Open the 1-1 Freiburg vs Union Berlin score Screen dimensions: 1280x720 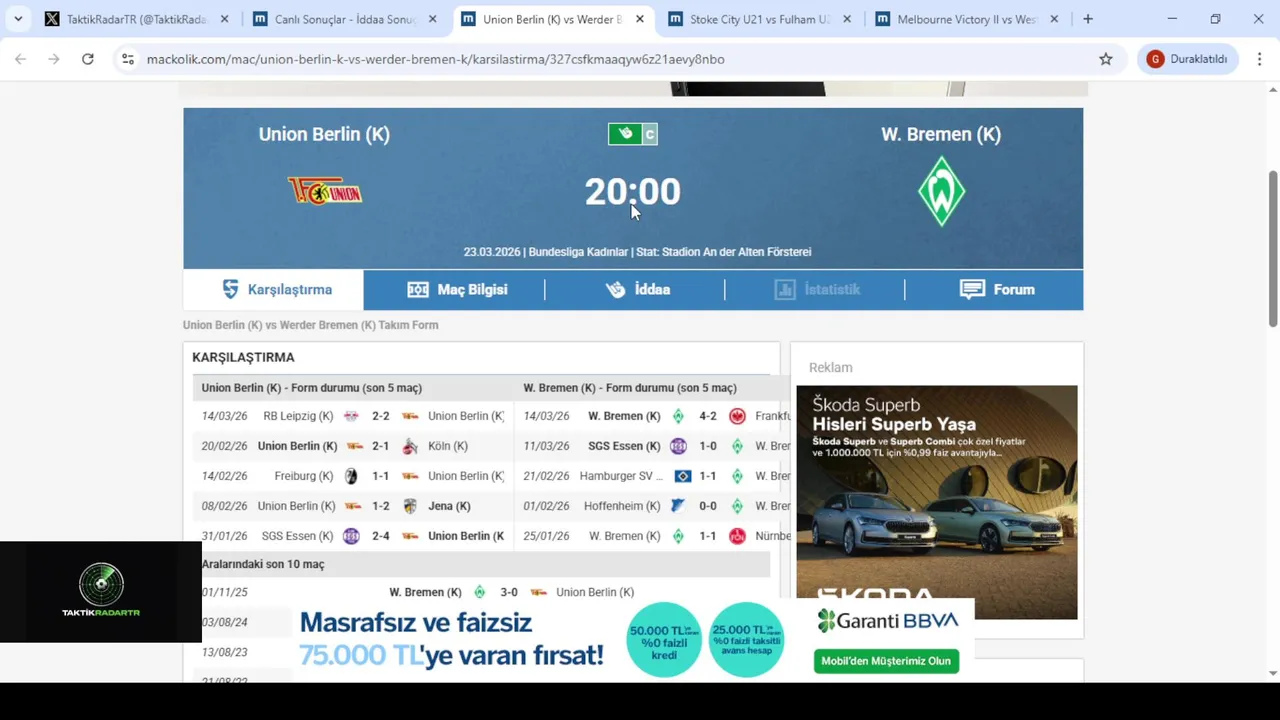[381, 476]
